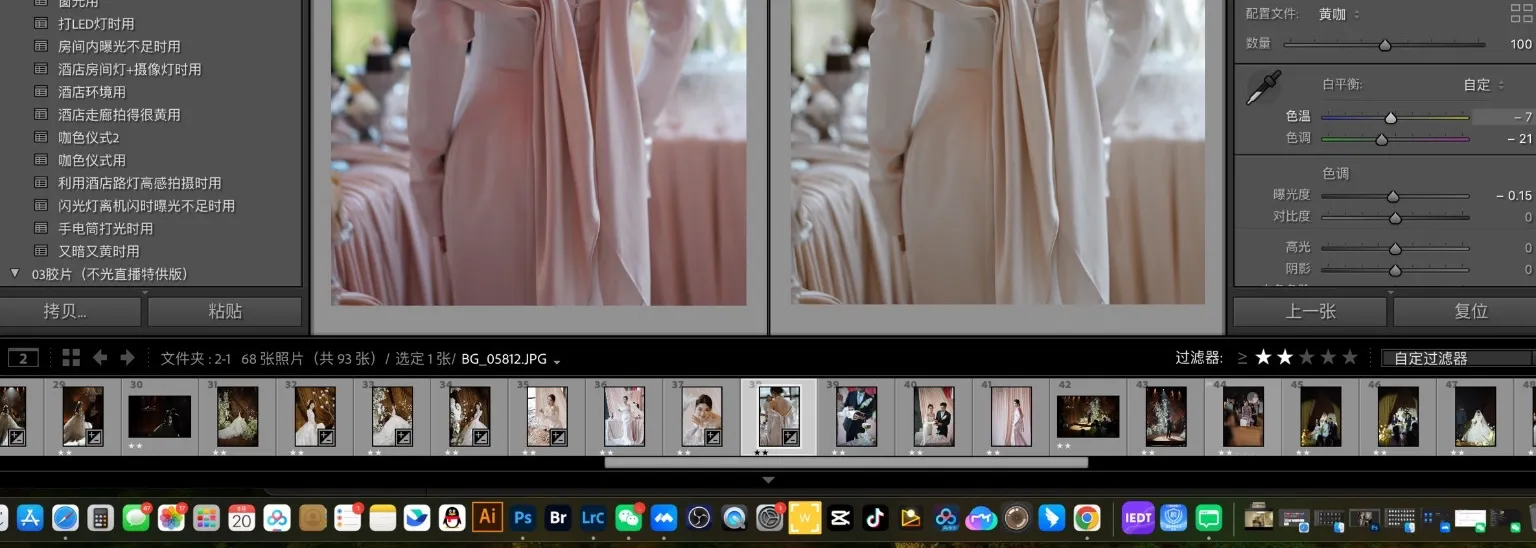Adjust the 色温 temperature slider

(x=1390, y=117)
